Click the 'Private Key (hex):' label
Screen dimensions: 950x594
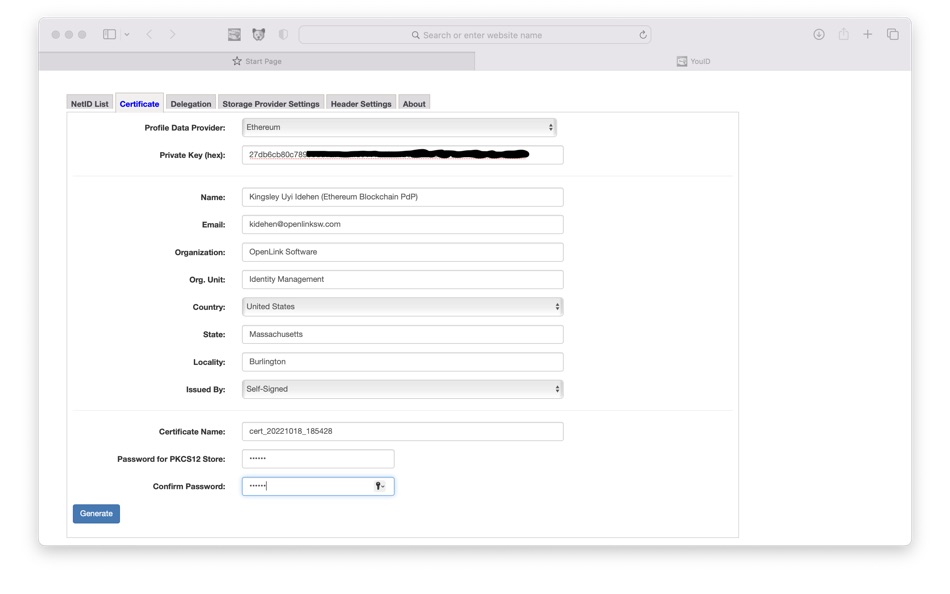[192, 155]
